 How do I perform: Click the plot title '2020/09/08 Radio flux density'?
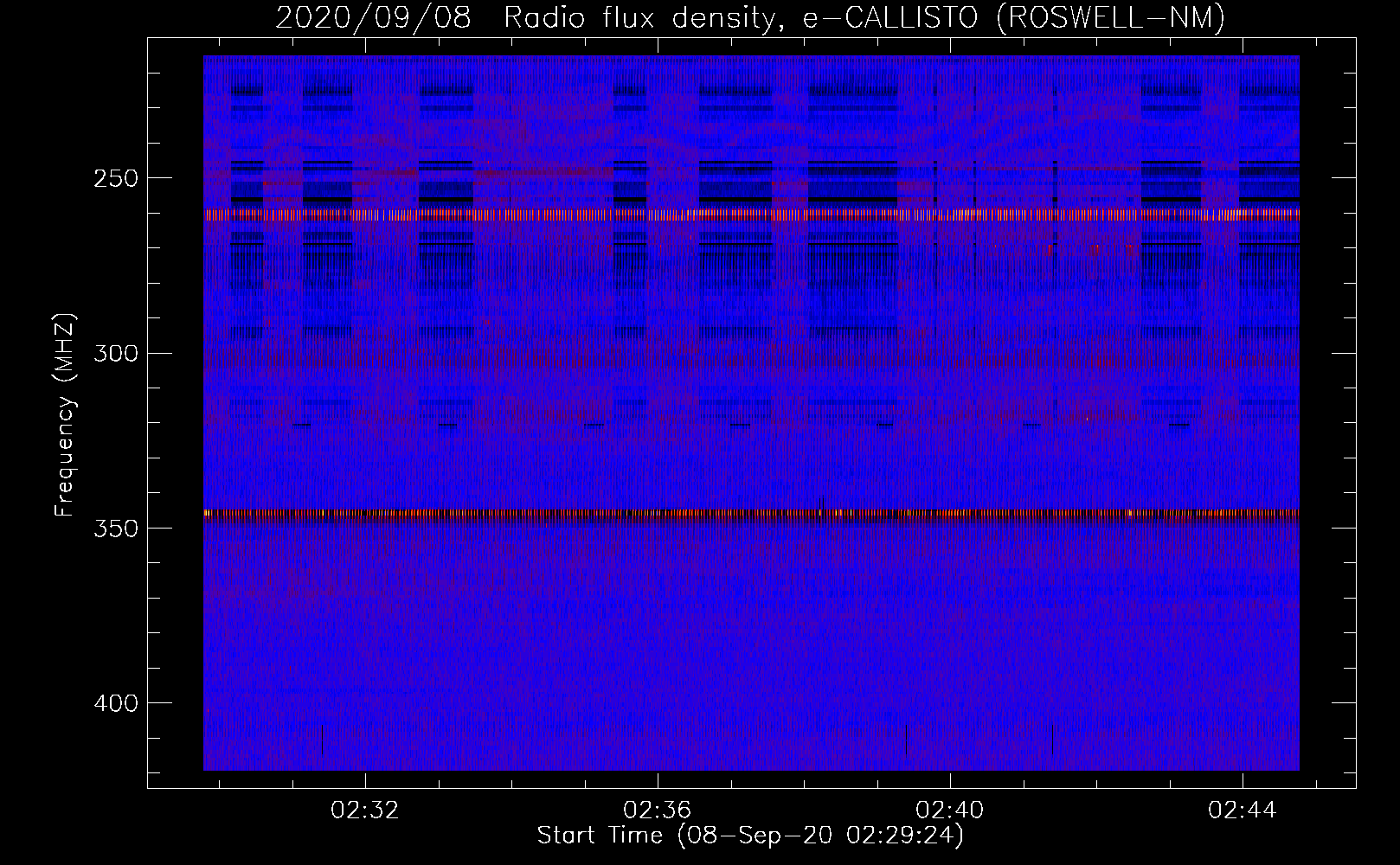[750, 17]
